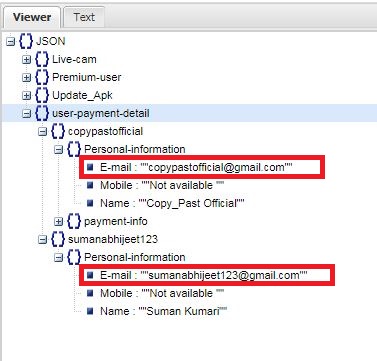Expand the Update_Apk node
Screen dimensions: 377x361
[x=26, y=96]
